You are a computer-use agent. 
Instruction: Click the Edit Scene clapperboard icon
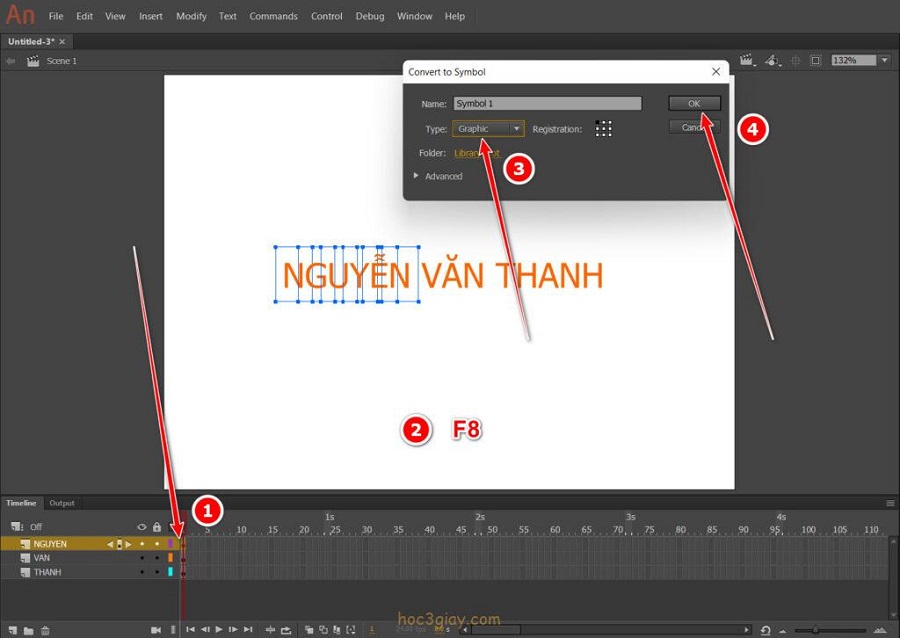point(746,61)
